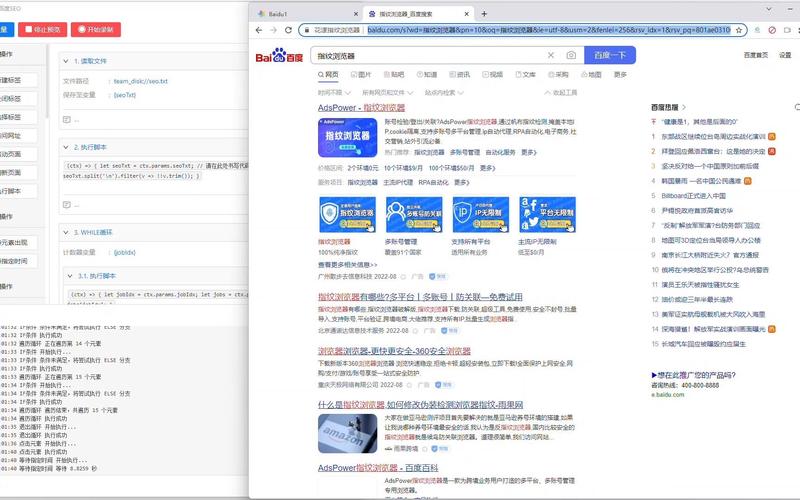
Task: Click note icon under step 1 读取文件
Action: pos(67,120)
